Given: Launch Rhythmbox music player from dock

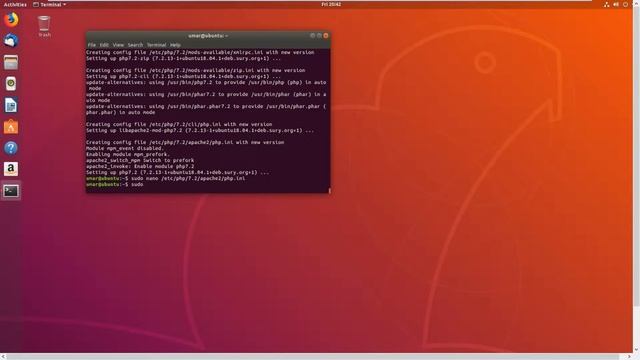Looking at the screenshot, I should (x=11, y=84).
